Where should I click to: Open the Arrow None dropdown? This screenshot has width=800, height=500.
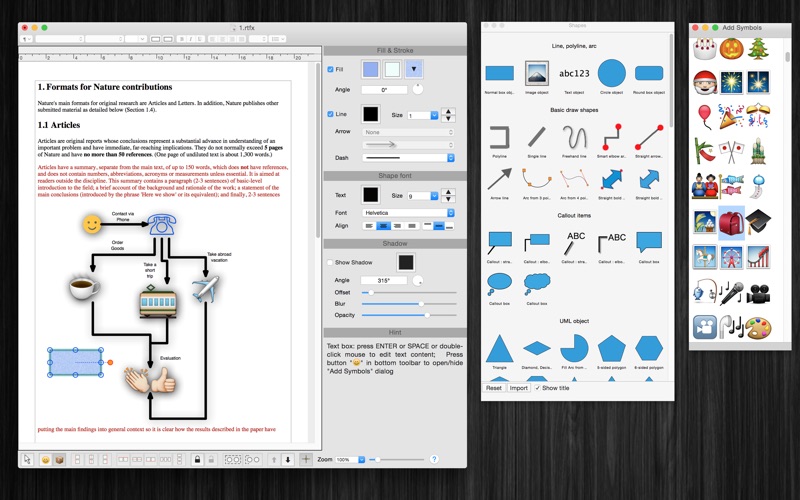(408, 132)
